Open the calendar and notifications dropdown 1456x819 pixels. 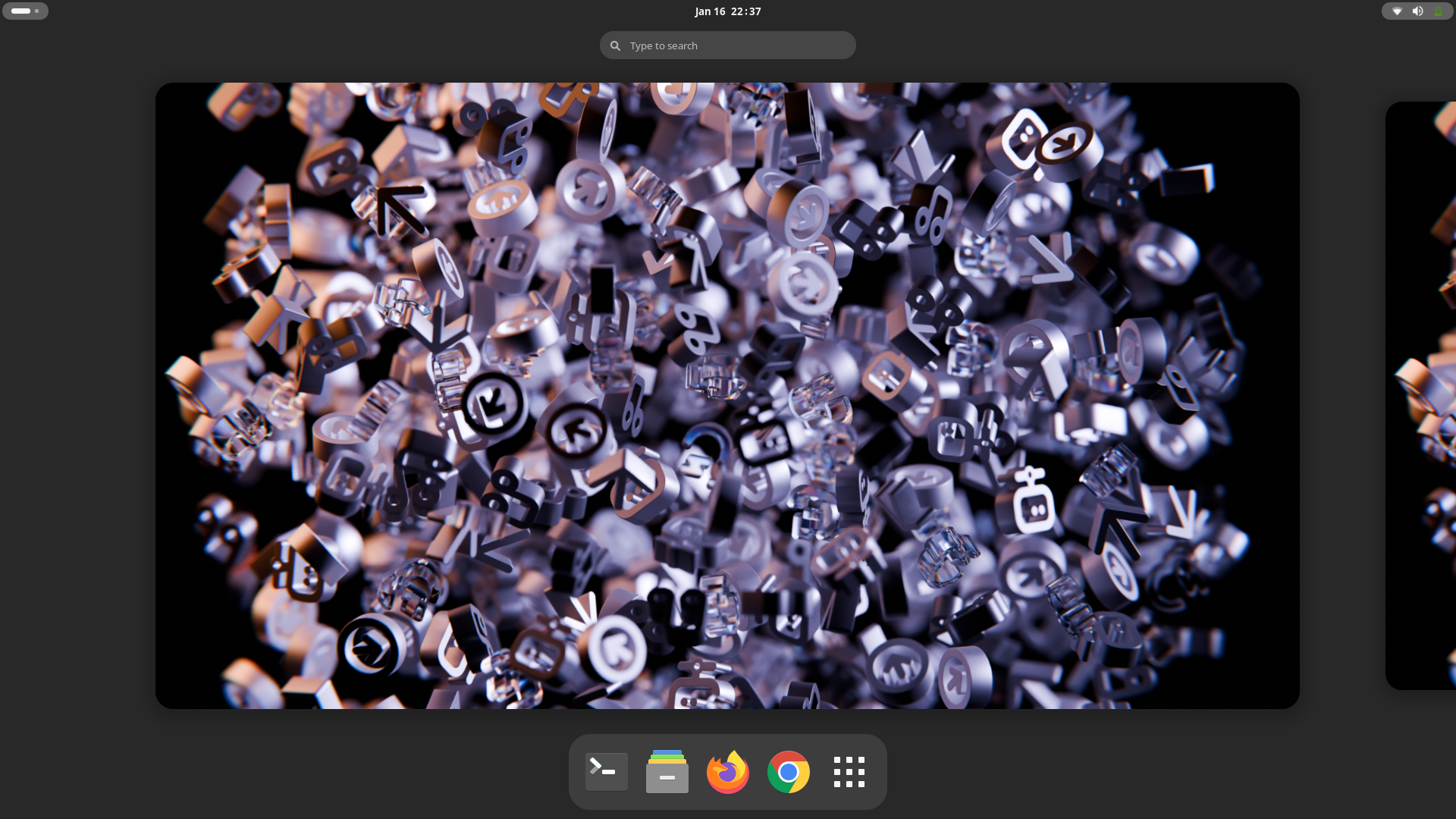click(727, 11)
